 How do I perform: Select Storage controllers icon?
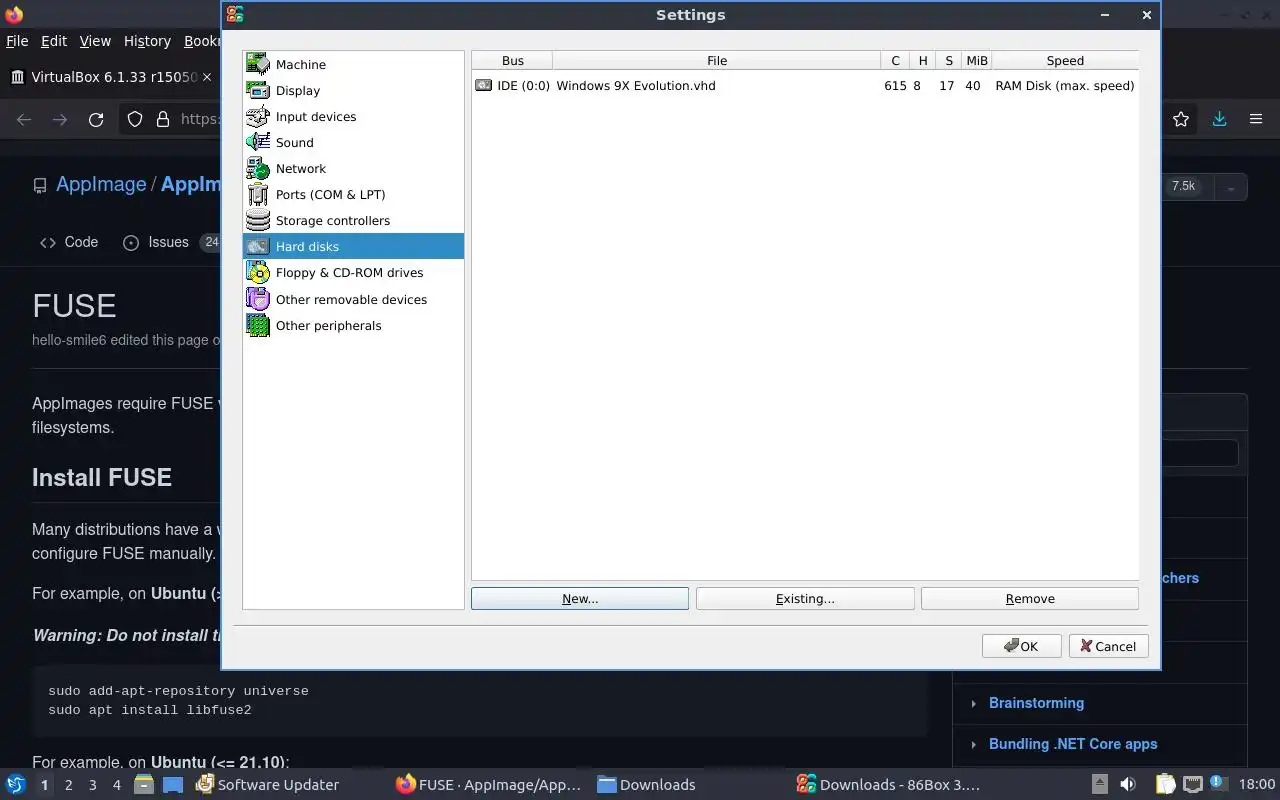[x=258, y=220]
